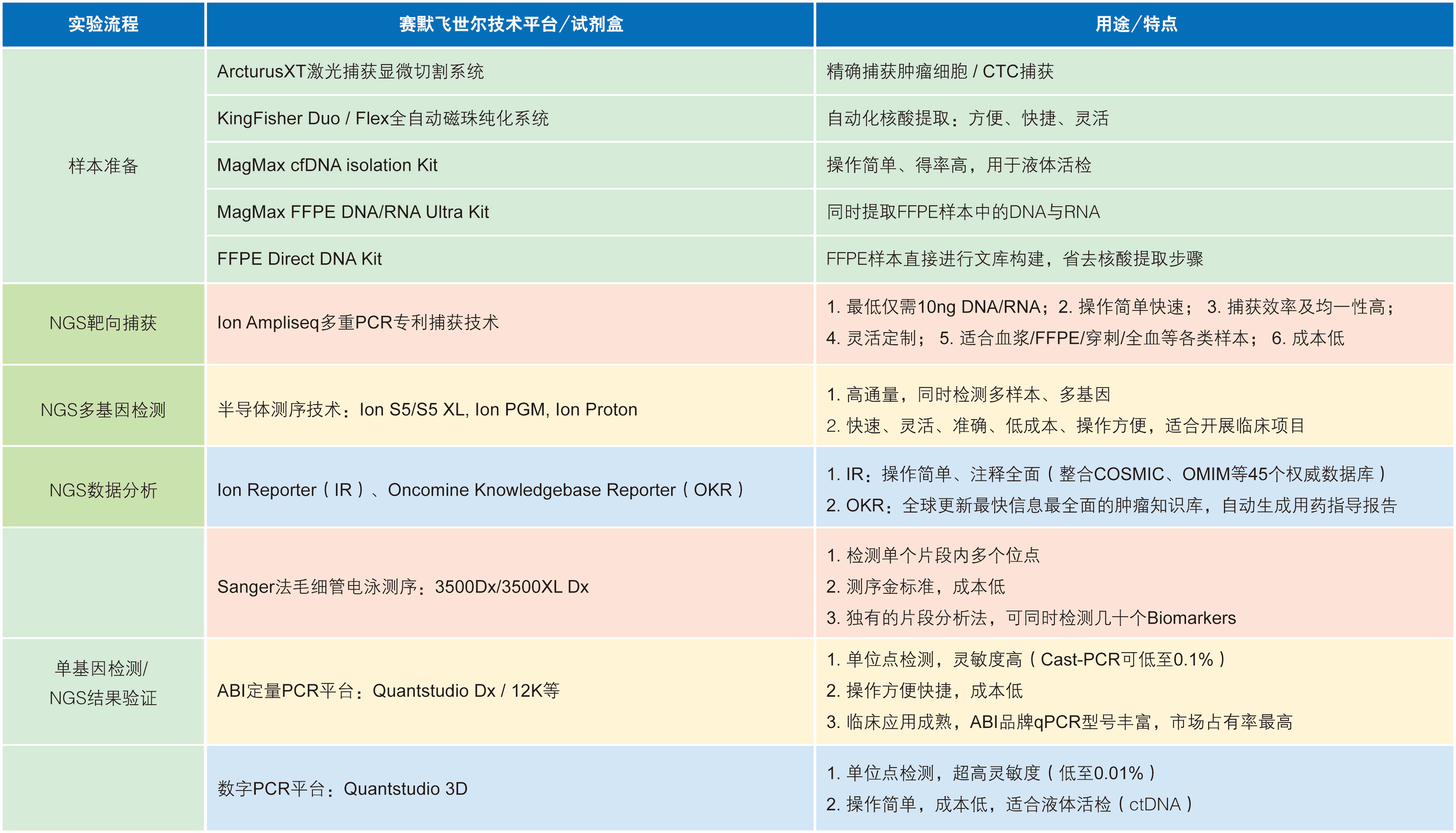Click the 赛默飞世尔技术平台/试剂盒 header
Image resolution: width=1456 pixels, height=833 pixels.
point(510,24)
